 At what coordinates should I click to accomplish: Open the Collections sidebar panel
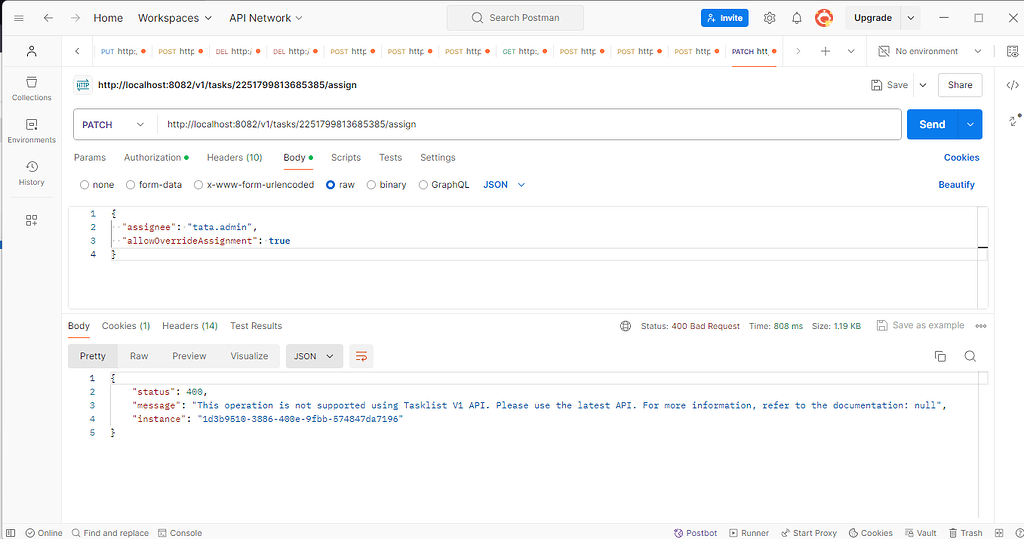coord(31,89)
